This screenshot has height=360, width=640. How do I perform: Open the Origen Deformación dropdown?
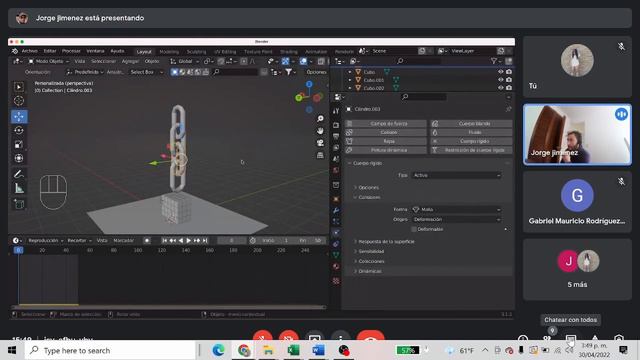click(x=456, y=220)
